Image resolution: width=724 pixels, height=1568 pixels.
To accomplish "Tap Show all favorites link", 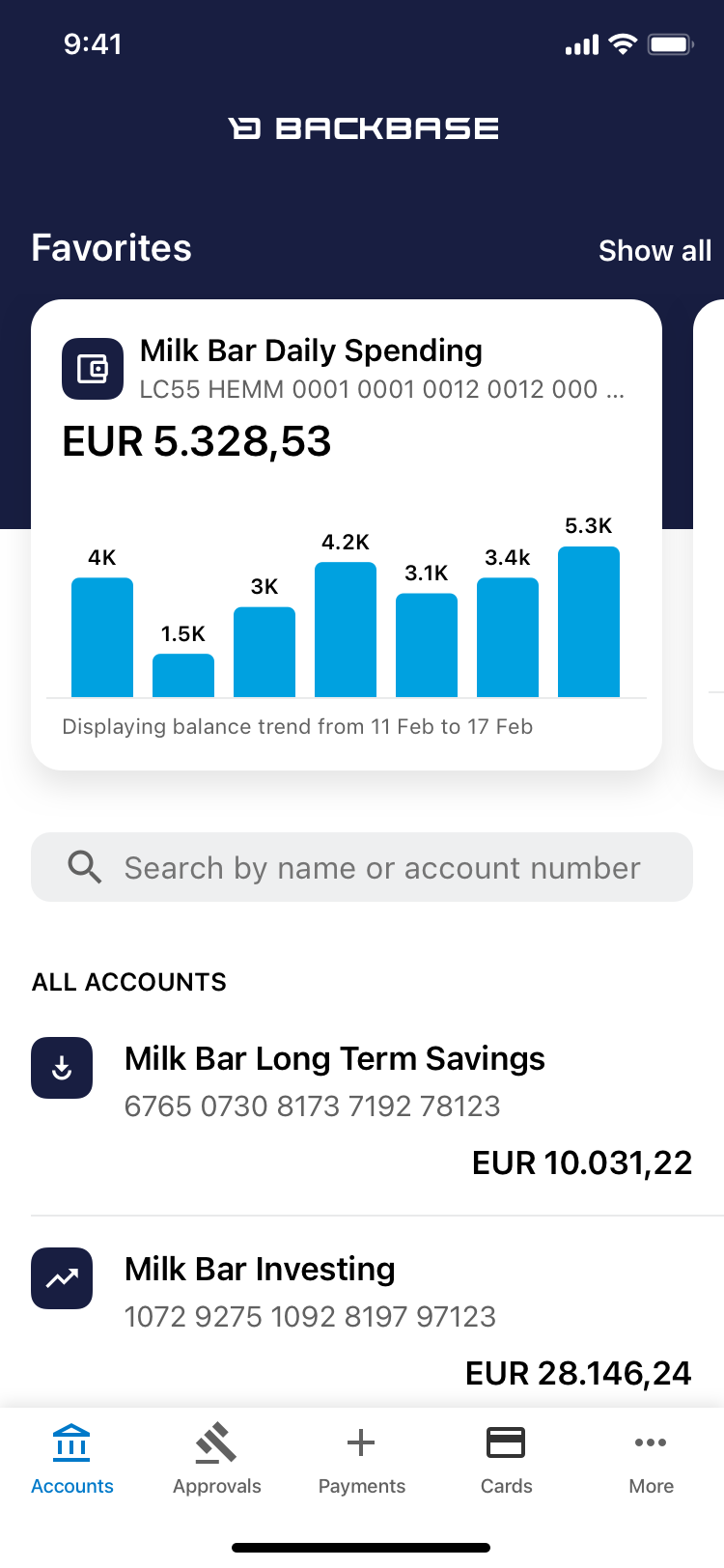I will (654, 251).
